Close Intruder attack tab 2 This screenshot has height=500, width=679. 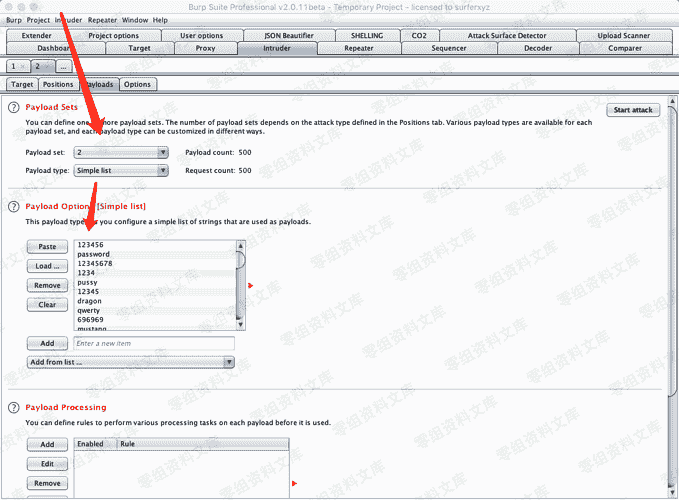pyautogui.click(x=49, y=66)
